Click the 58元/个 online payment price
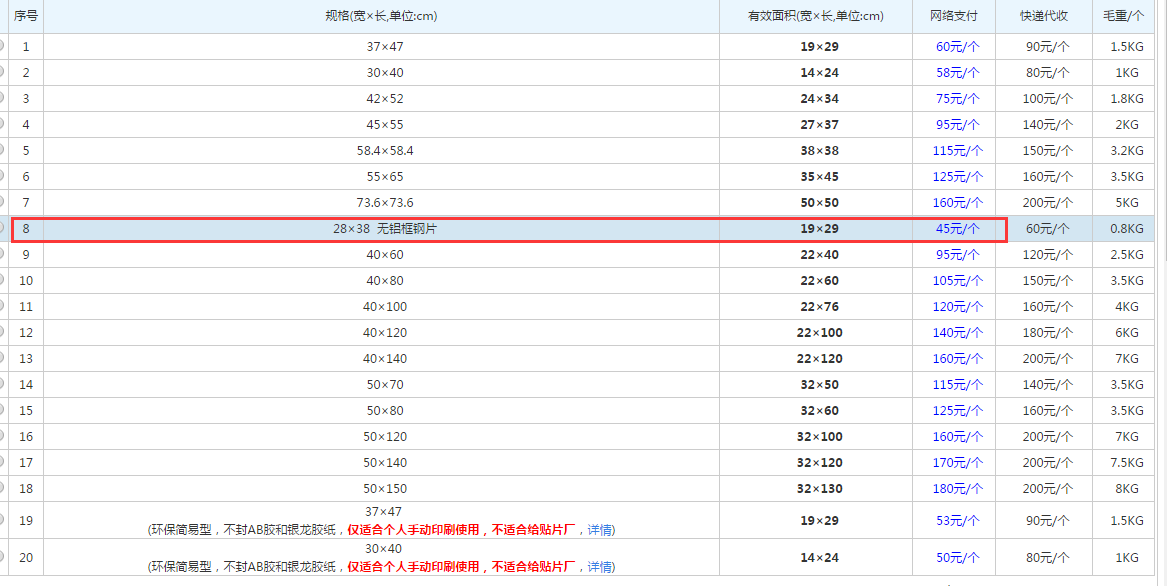This screenshot has width=1167, height=586. (x=958, y=73)
